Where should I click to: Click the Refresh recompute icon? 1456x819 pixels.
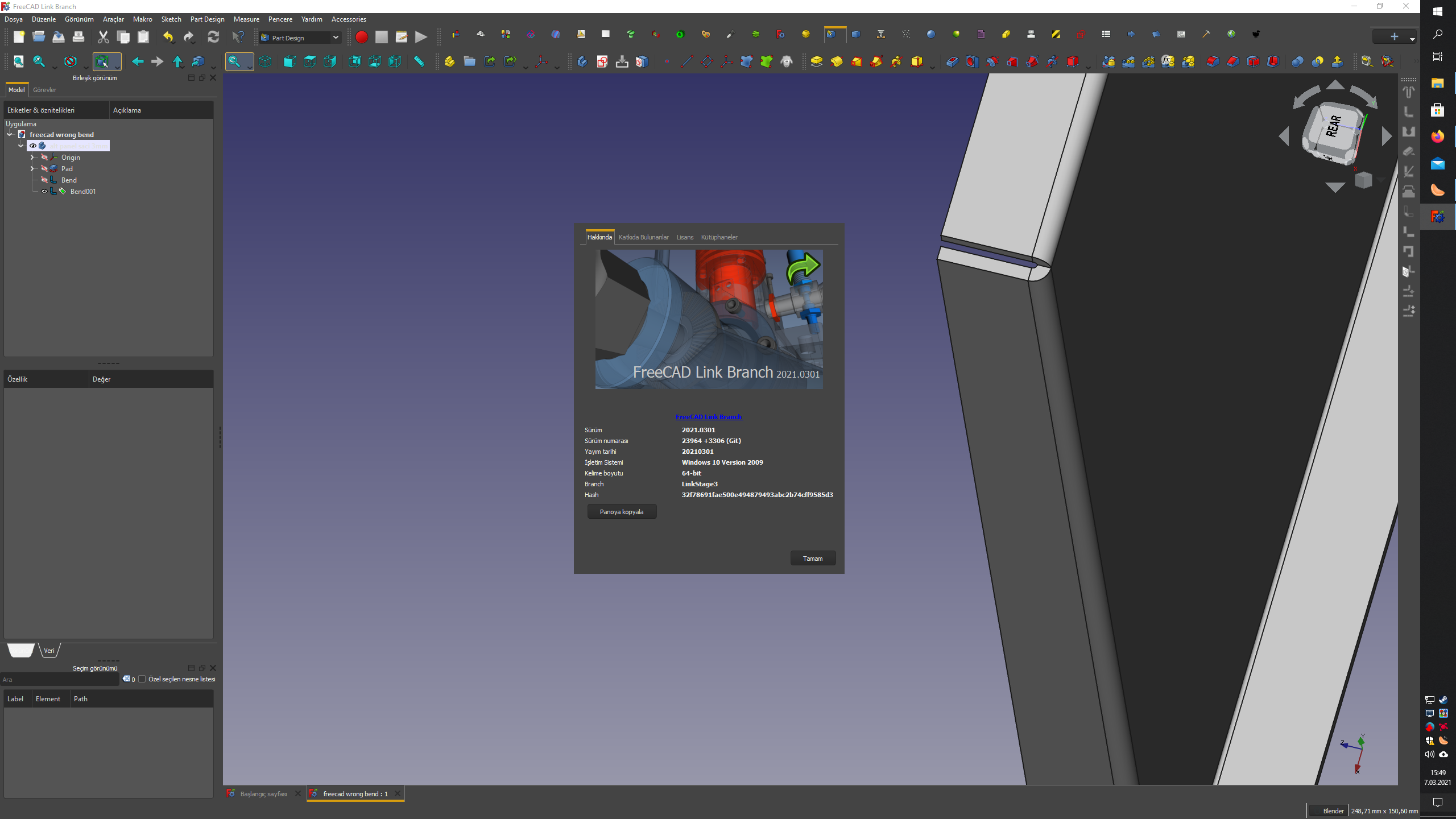click(x=213, y=37)
